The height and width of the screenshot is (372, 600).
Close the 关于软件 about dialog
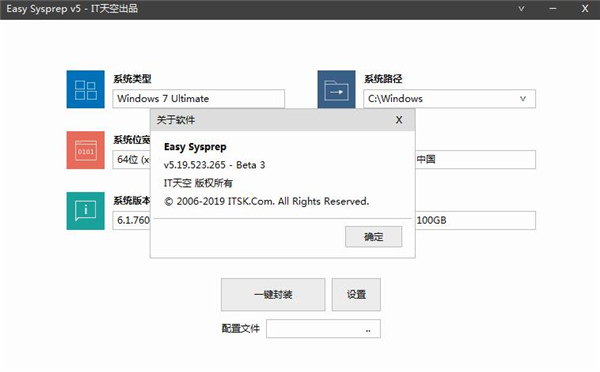coord(399,120)
